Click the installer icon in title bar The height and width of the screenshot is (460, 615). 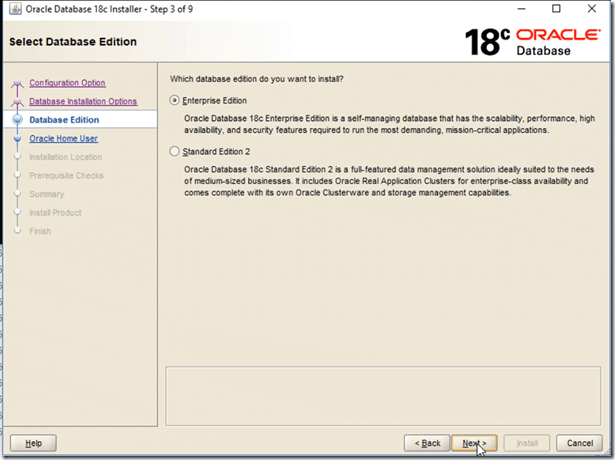12,9
